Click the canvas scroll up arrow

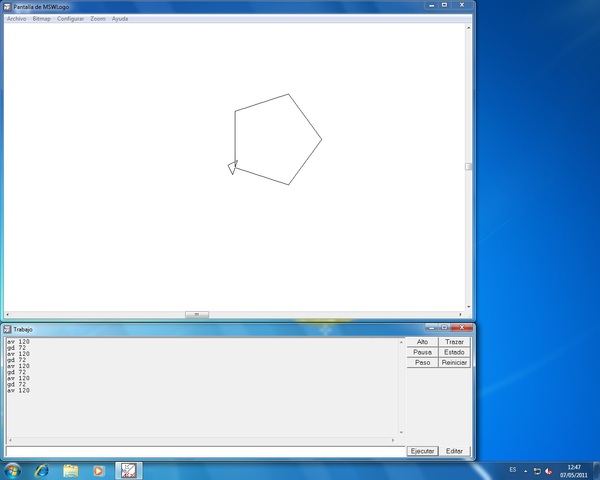[468, 28]
